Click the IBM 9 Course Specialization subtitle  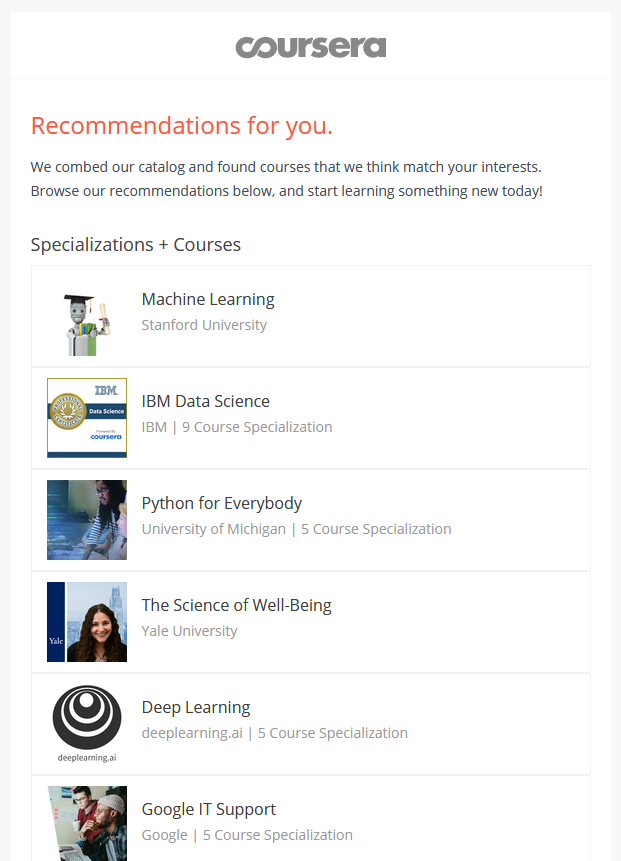tap(237, 427)
